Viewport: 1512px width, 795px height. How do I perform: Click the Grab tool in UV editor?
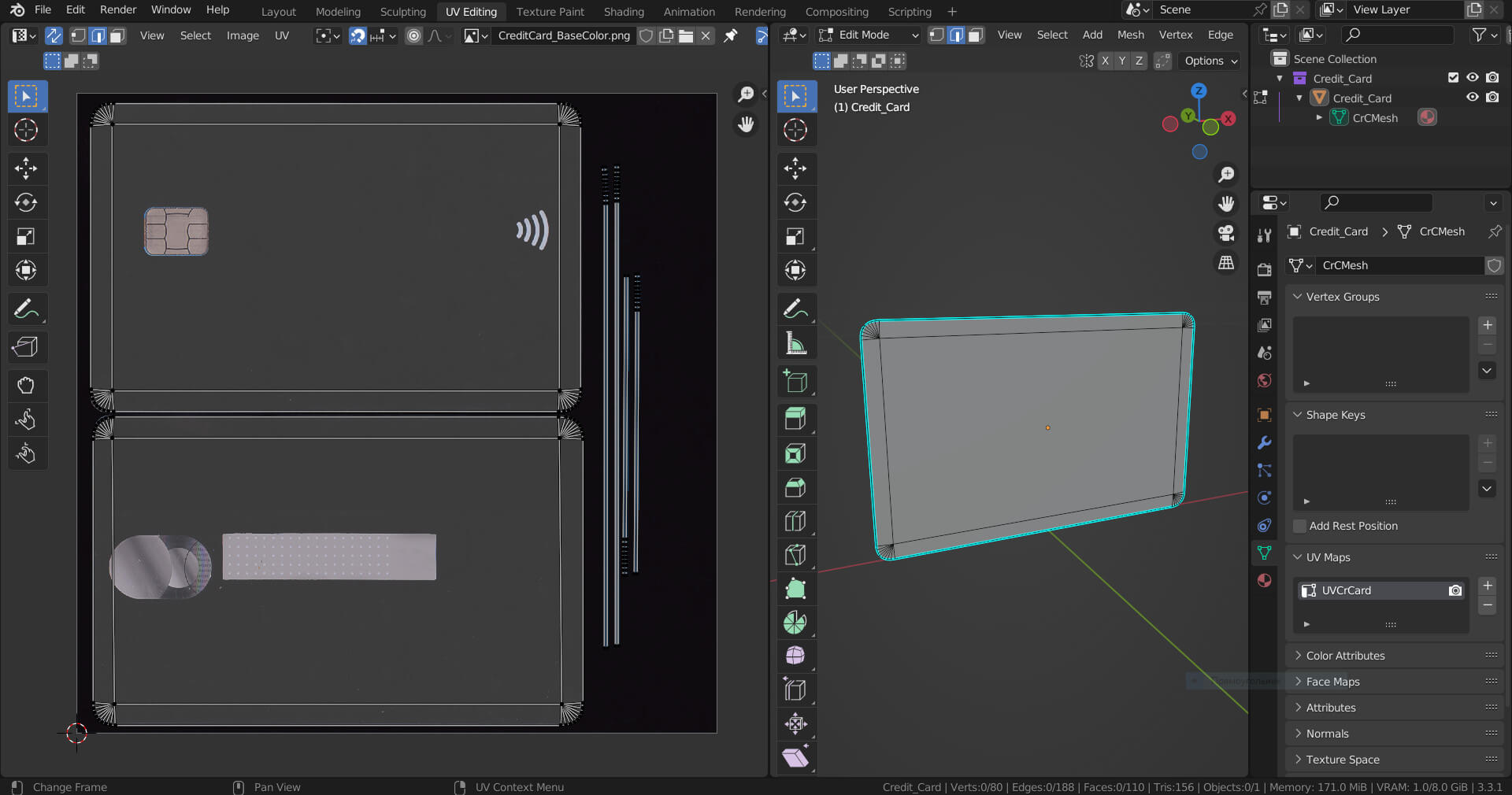(x=26, y=385)
